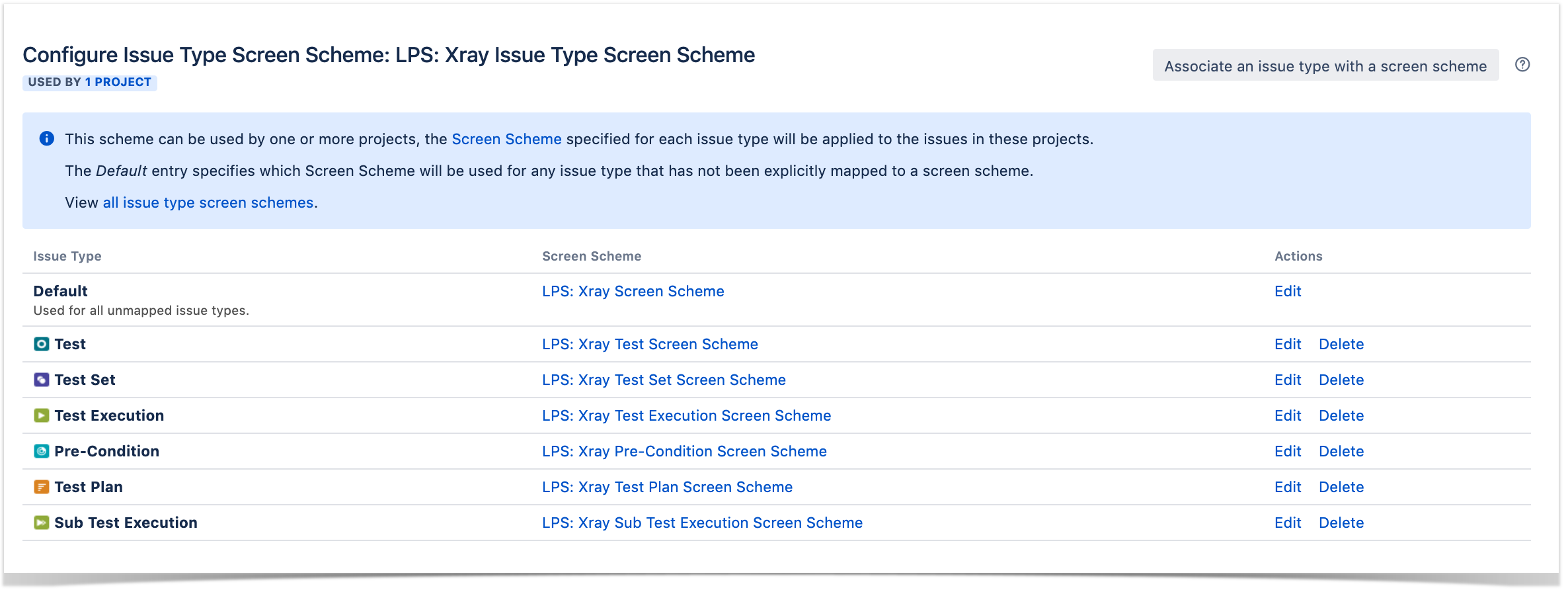Open the Screen Scheme link in info banner
The height and width of the screenshot is (592, 1568).
(506, 139)
